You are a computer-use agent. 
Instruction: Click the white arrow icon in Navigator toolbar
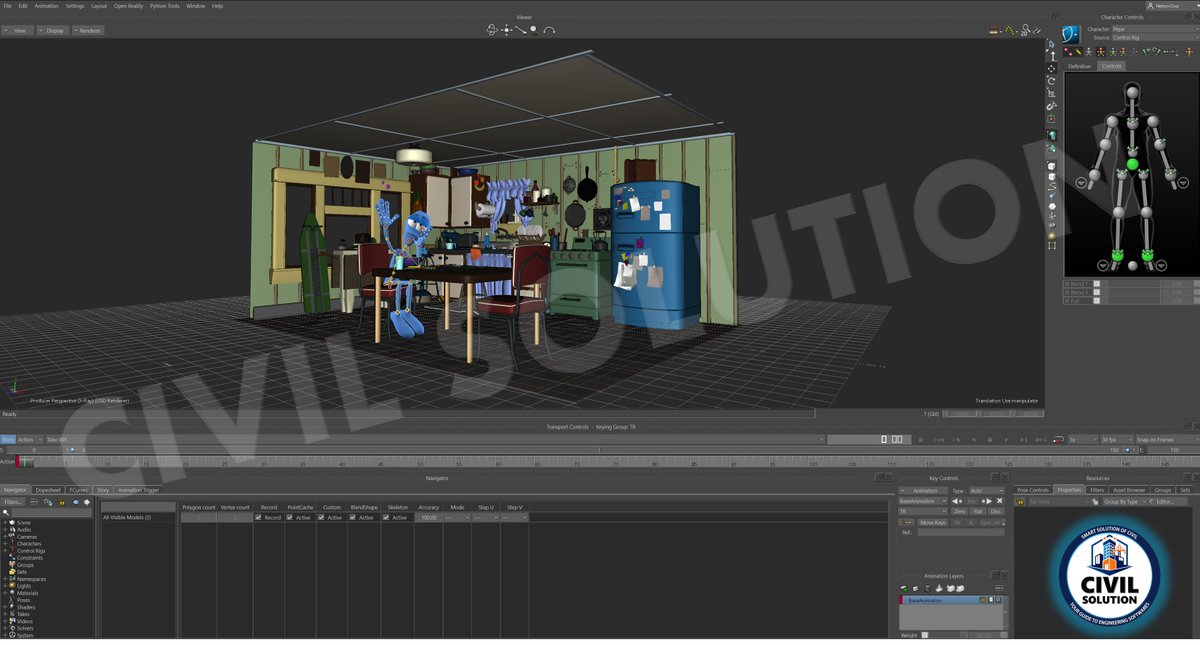point(87,502)
